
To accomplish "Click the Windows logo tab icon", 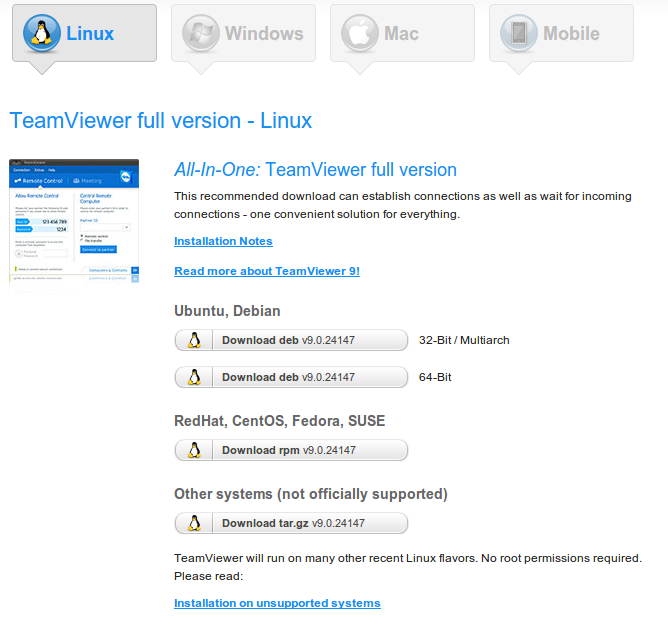I will (x=201, y=33).
